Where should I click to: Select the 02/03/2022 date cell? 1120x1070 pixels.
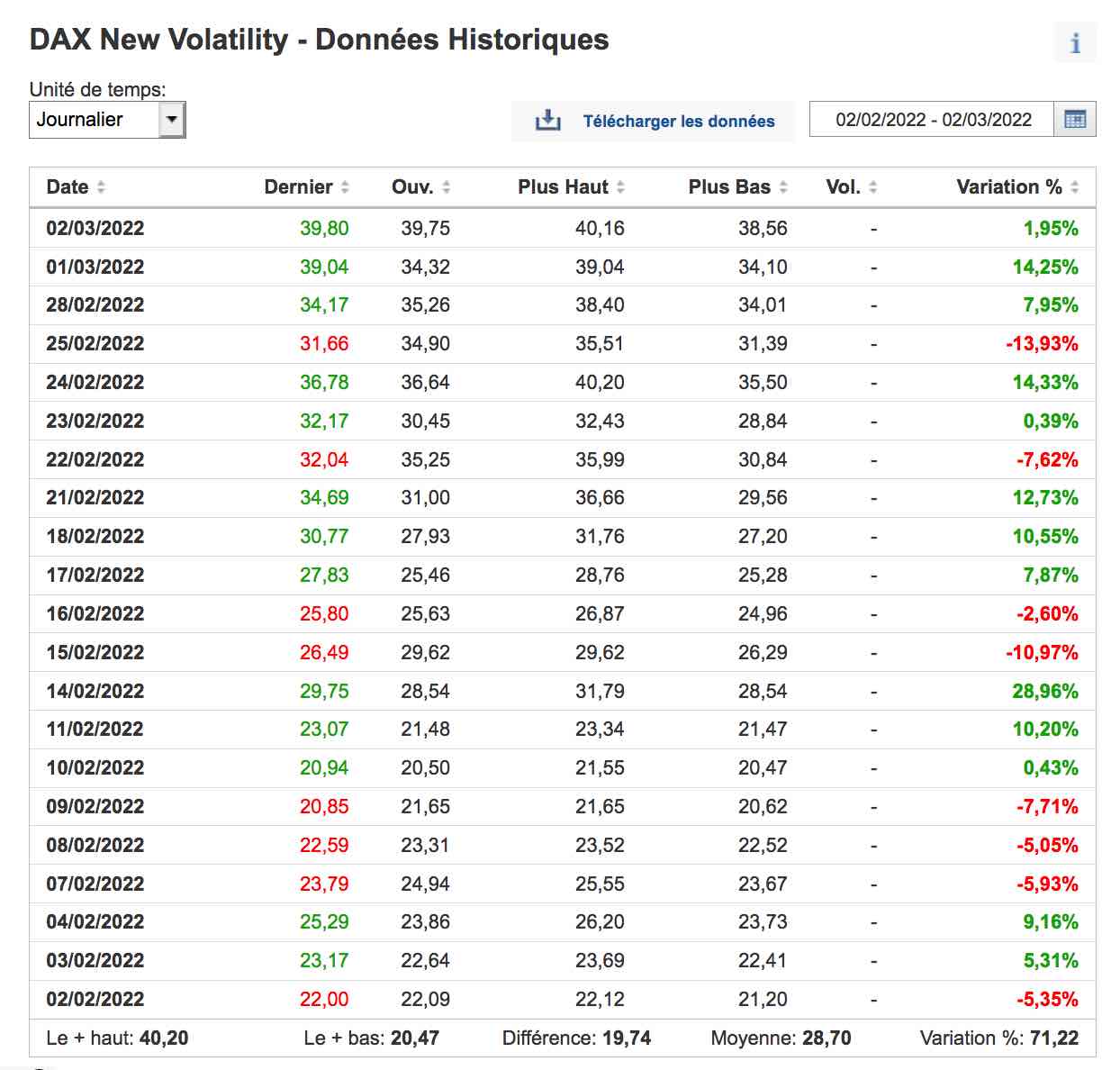[x=95, y=229]
